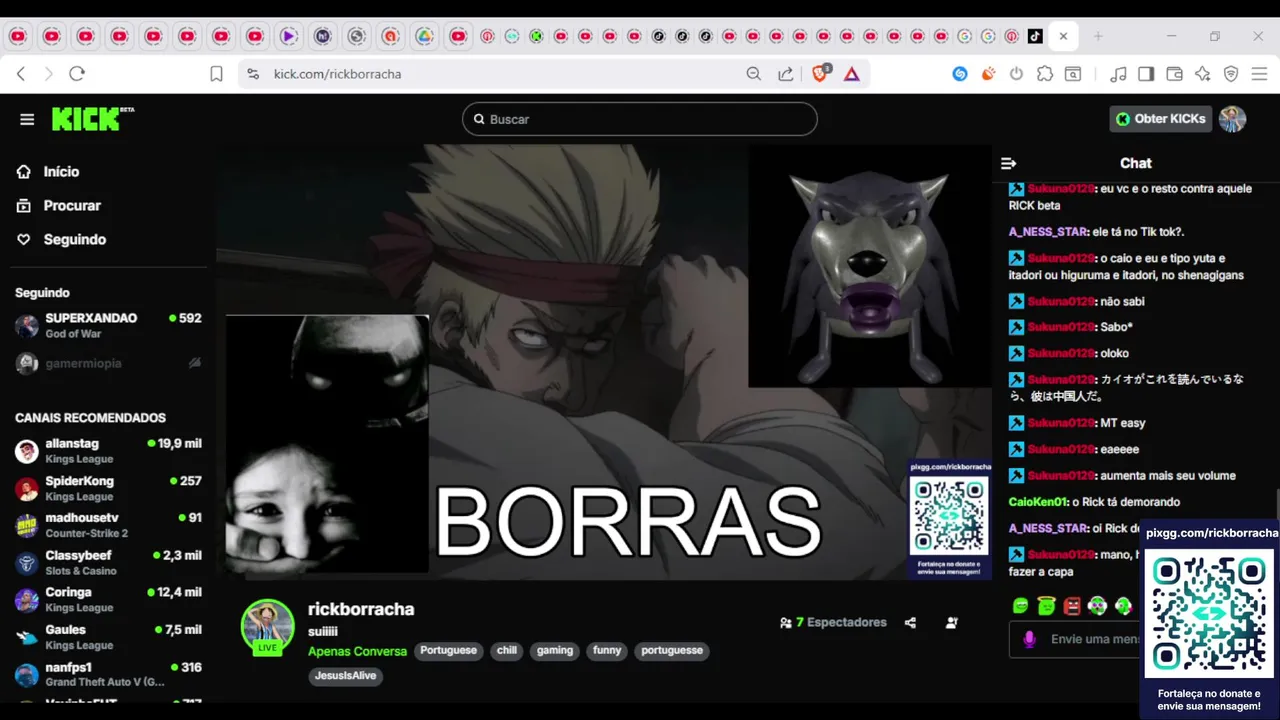
Task: Open the browser extensions puzzle icon
Action: (1045, 74)
